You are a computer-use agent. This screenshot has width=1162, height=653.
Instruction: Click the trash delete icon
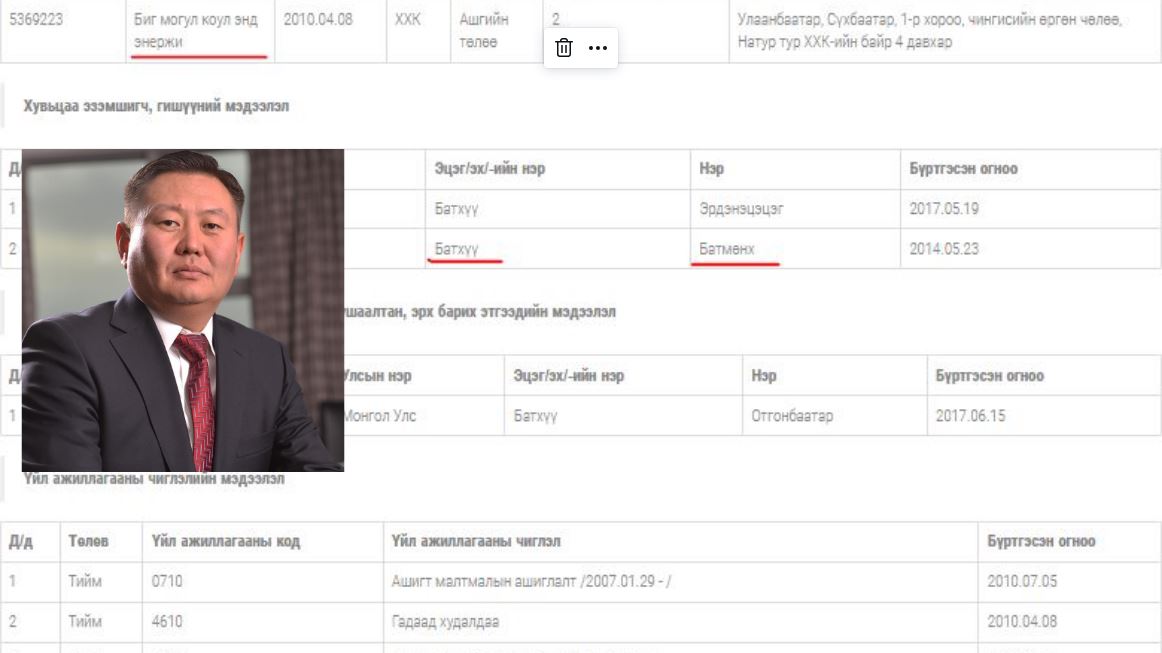[x=564, y=48]
